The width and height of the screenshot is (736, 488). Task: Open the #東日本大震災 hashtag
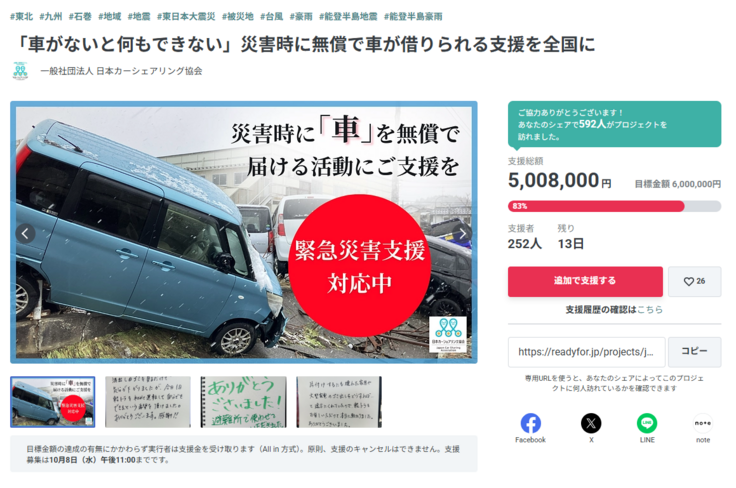coord(186,16)
